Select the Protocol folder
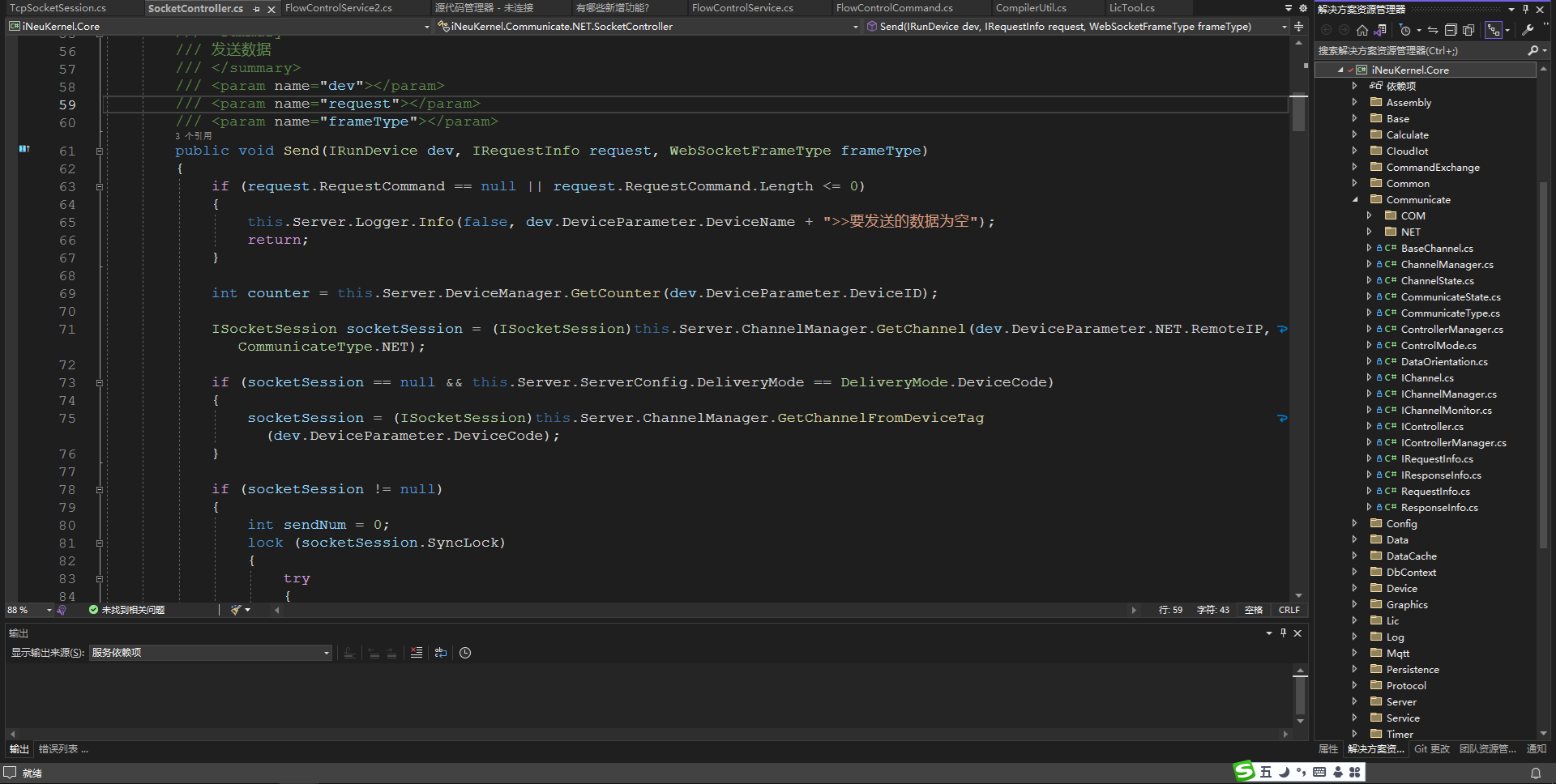The height and width of the screenshot is (784, 1556). click(x=1406, y=685)
